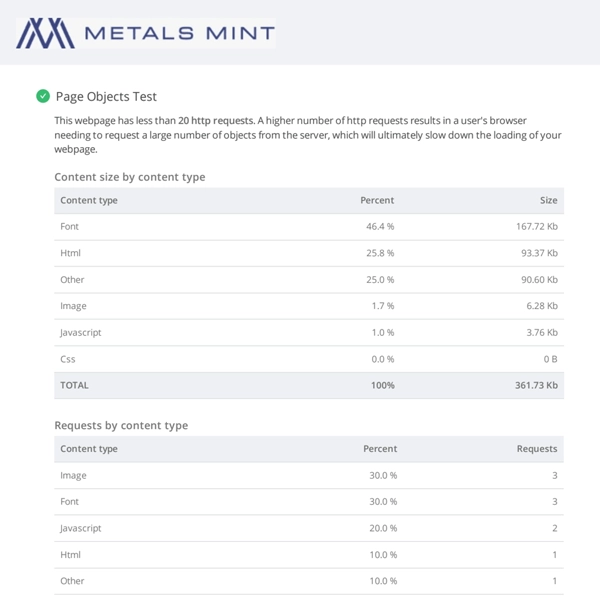
Task: Select the Image row with 3 requests
Action: [x=308, y=475]
